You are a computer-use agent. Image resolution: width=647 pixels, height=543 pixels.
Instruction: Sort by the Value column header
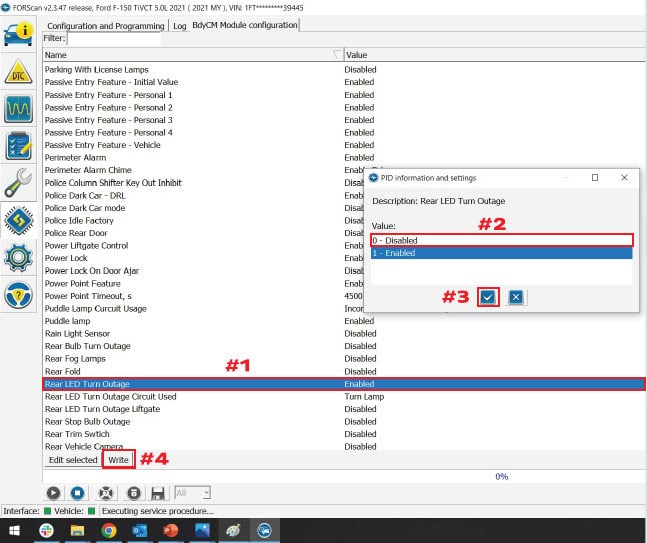click(x=494, y=55)
